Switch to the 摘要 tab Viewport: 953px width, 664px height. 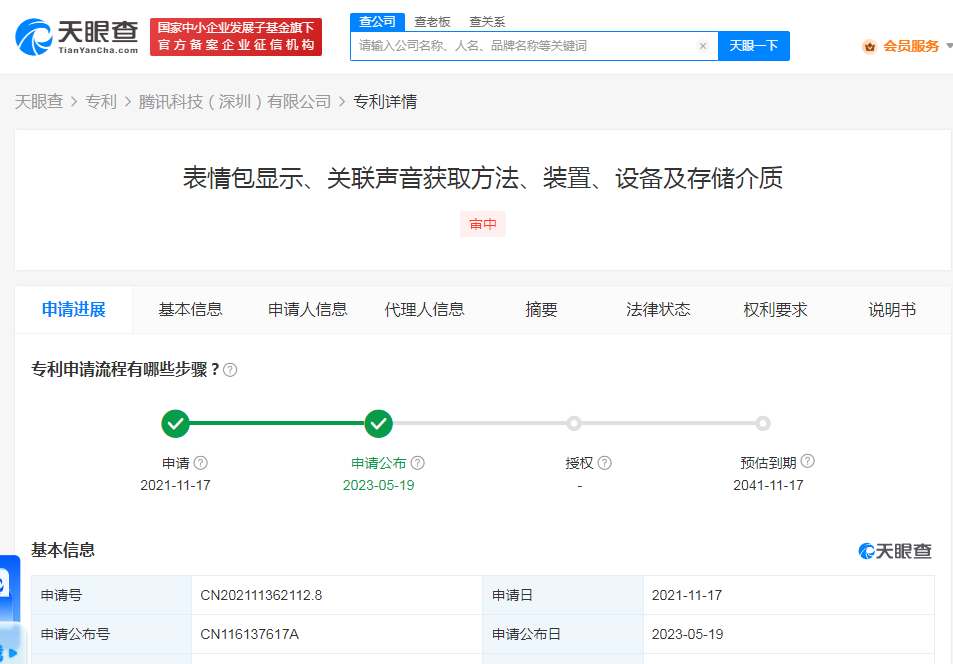(x=542, y=310)
